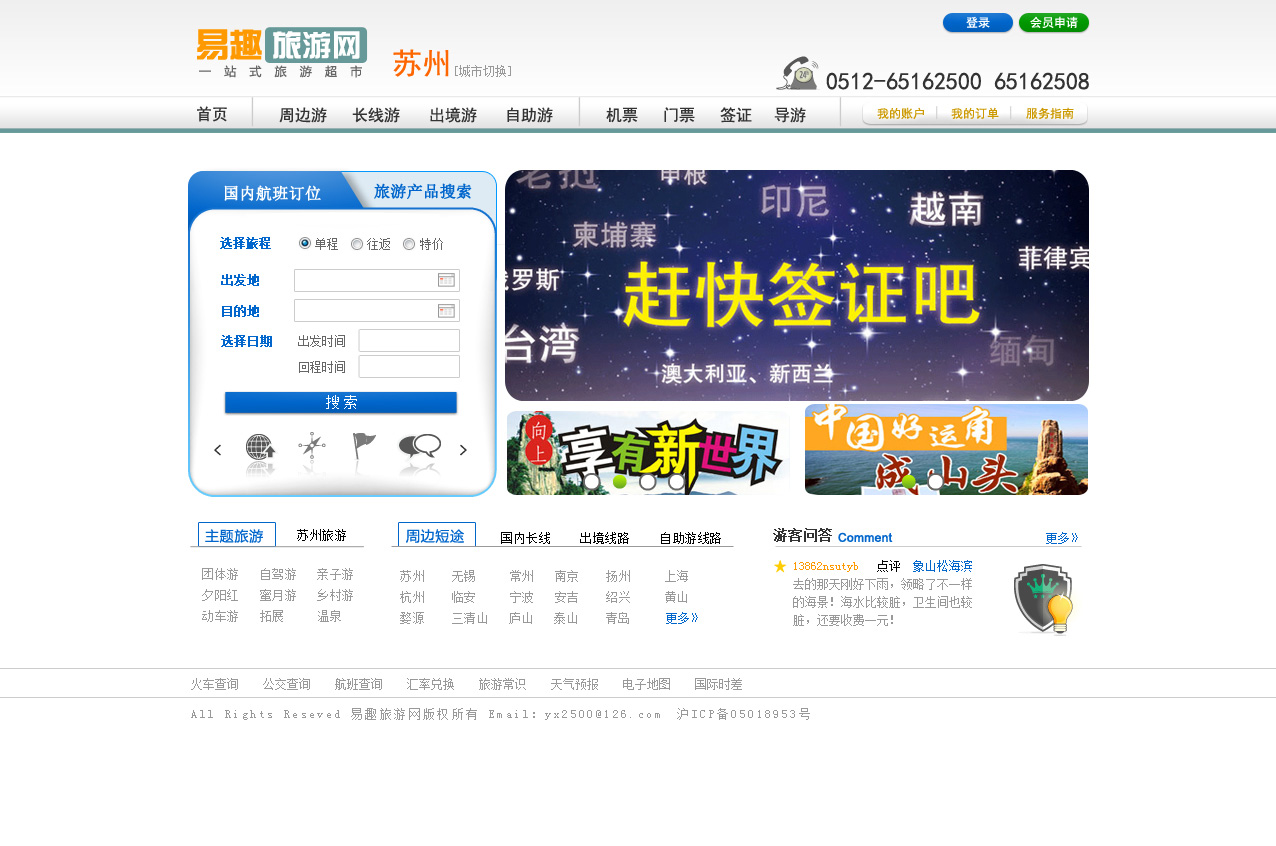Open the 城市切换 city switcher
Image resolution: width=1276 pixels, height=846 pixels.
tap(483, 71)
